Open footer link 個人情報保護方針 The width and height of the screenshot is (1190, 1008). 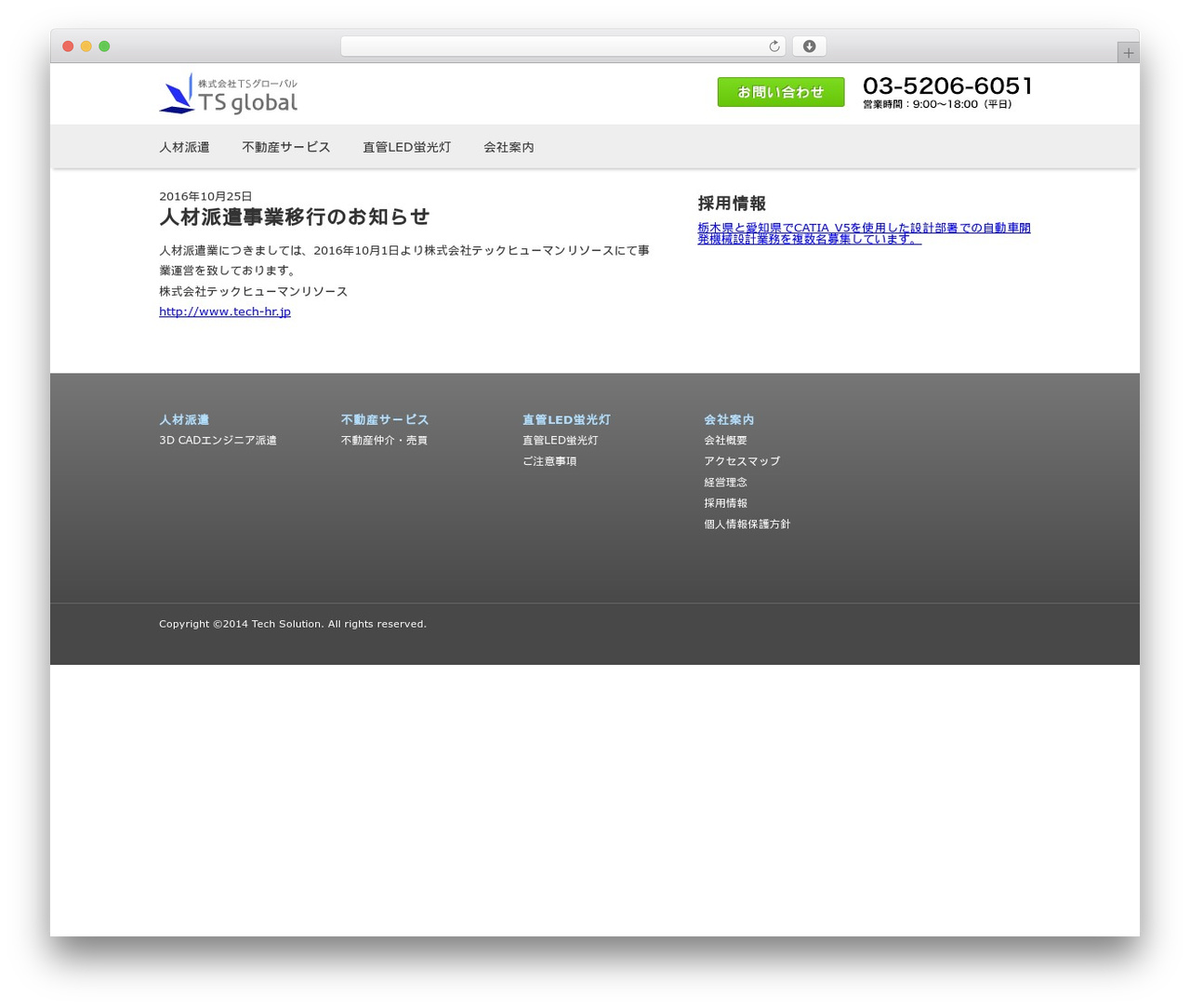(747, 524)
